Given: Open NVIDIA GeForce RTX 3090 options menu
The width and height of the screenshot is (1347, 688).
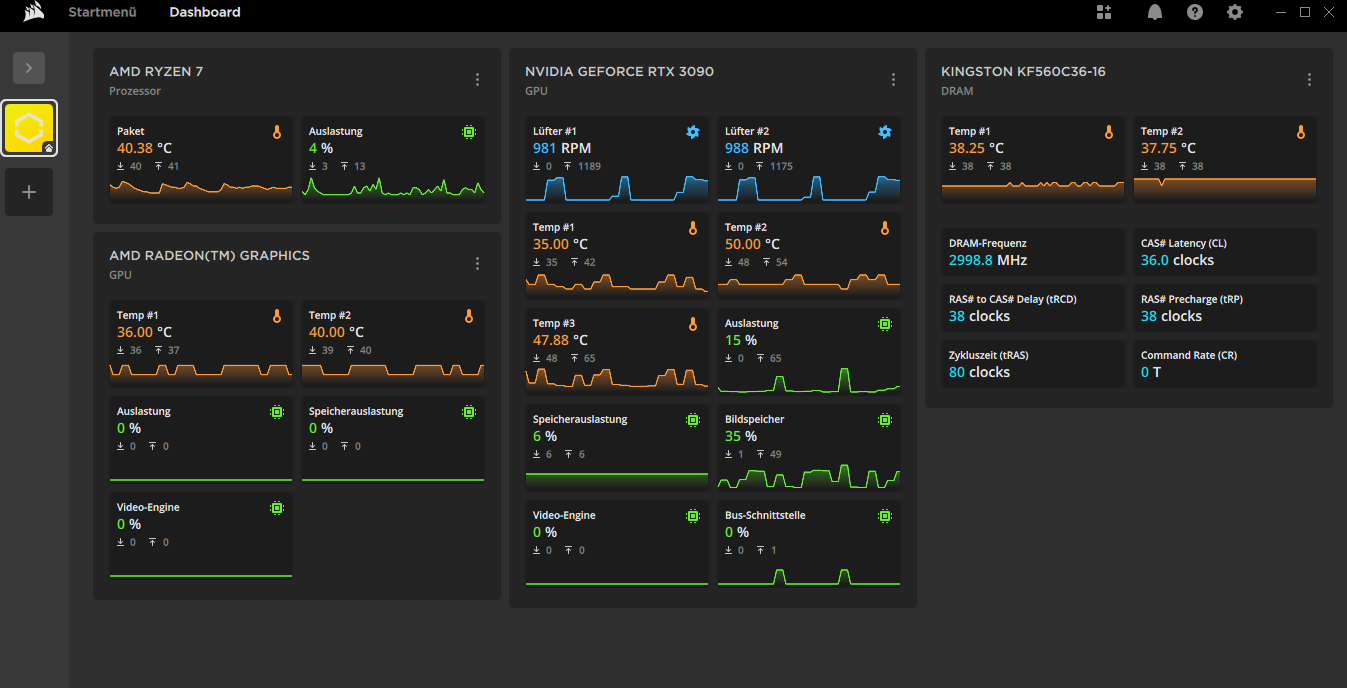Looking at the screenshot, I should coord(893,80).
